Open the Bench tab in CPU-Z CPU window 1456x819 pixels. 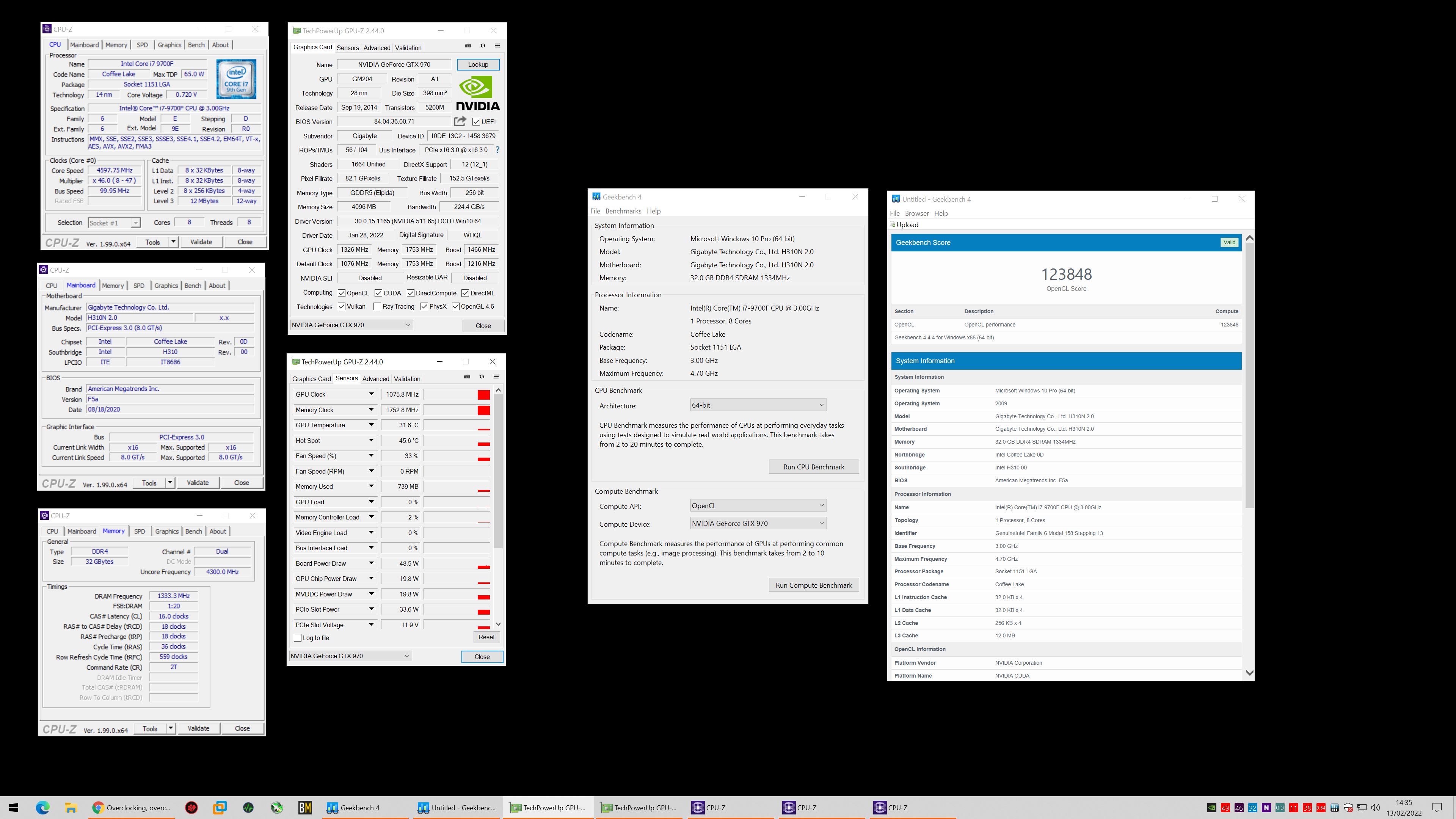[196, 45]
